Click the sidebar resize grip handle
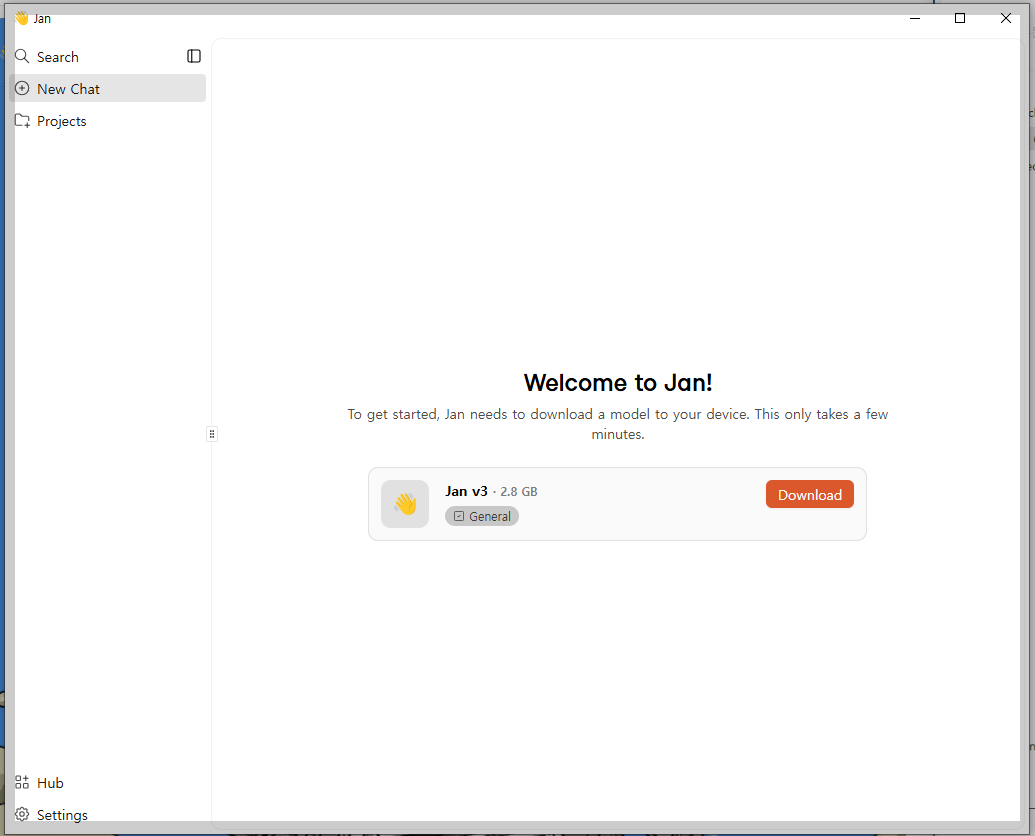 (x=211, y=434)
